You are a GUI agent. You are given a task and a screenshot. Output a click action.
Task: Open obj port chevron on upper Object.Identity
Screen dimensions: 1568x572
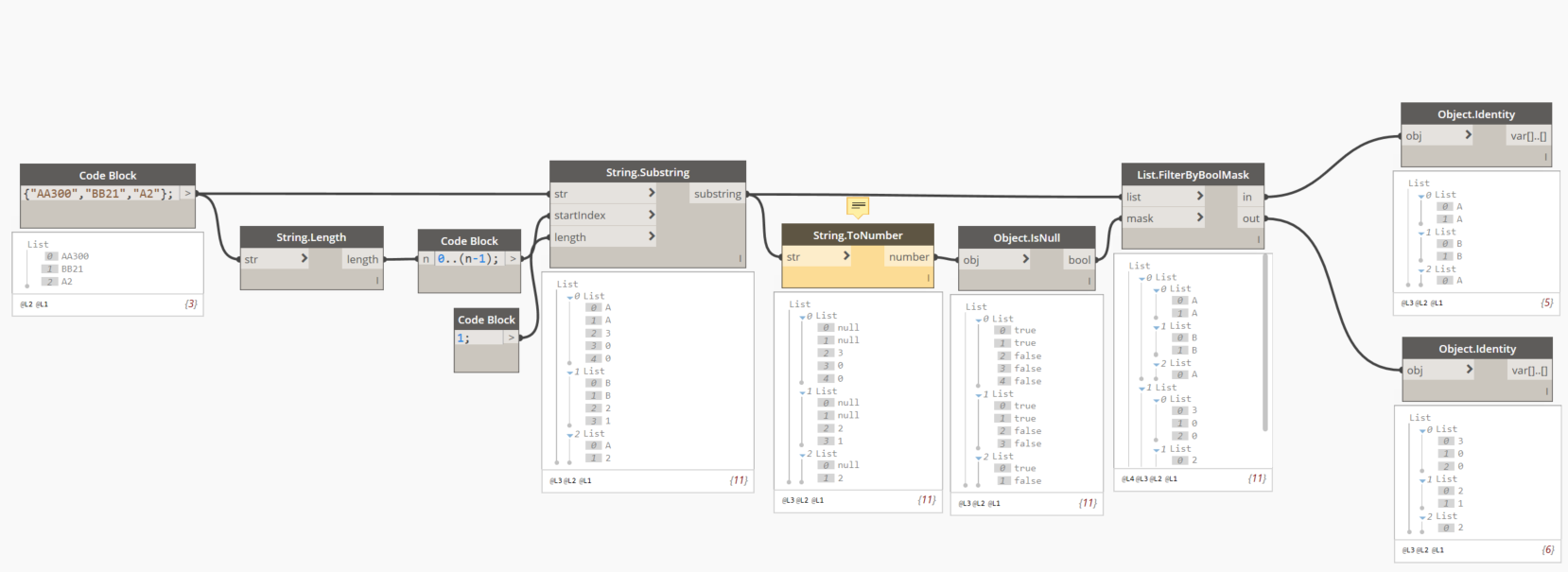[1468, 135]
